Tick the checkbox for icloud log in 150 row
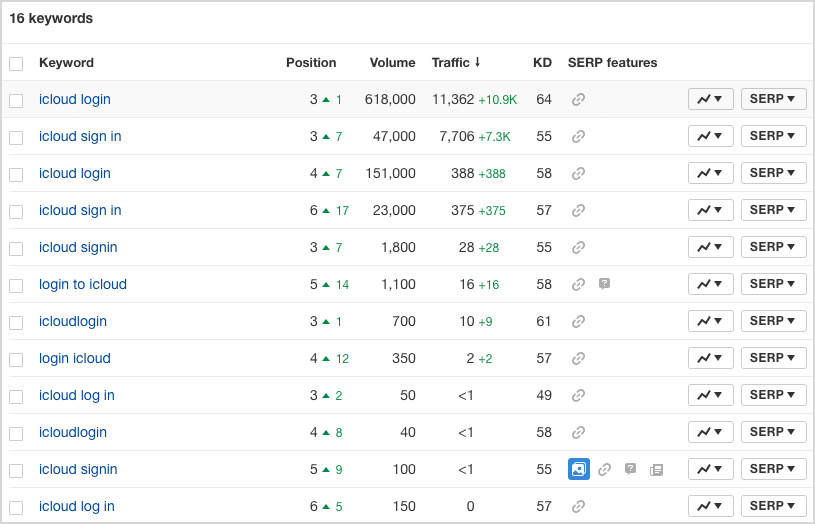Viewport: 815px width, 524px height. (16, 507)
